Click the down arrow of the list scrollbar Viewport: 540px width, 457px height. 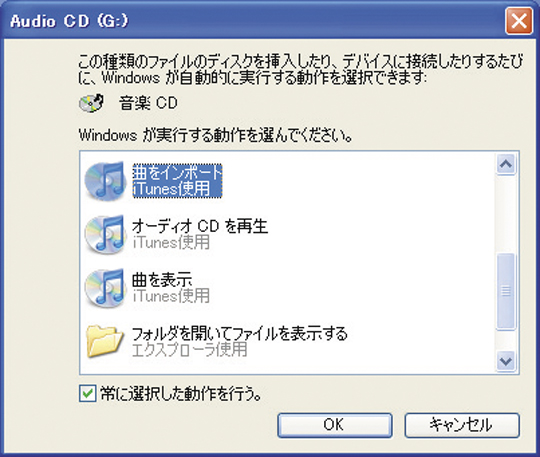(506, 361)
